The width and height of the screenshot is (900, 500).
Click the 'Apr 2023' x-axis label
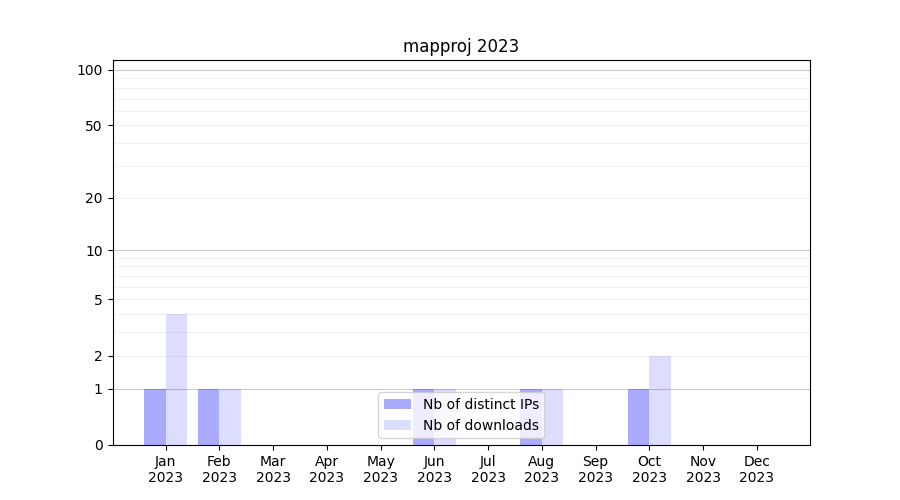(x=327, y=469)
